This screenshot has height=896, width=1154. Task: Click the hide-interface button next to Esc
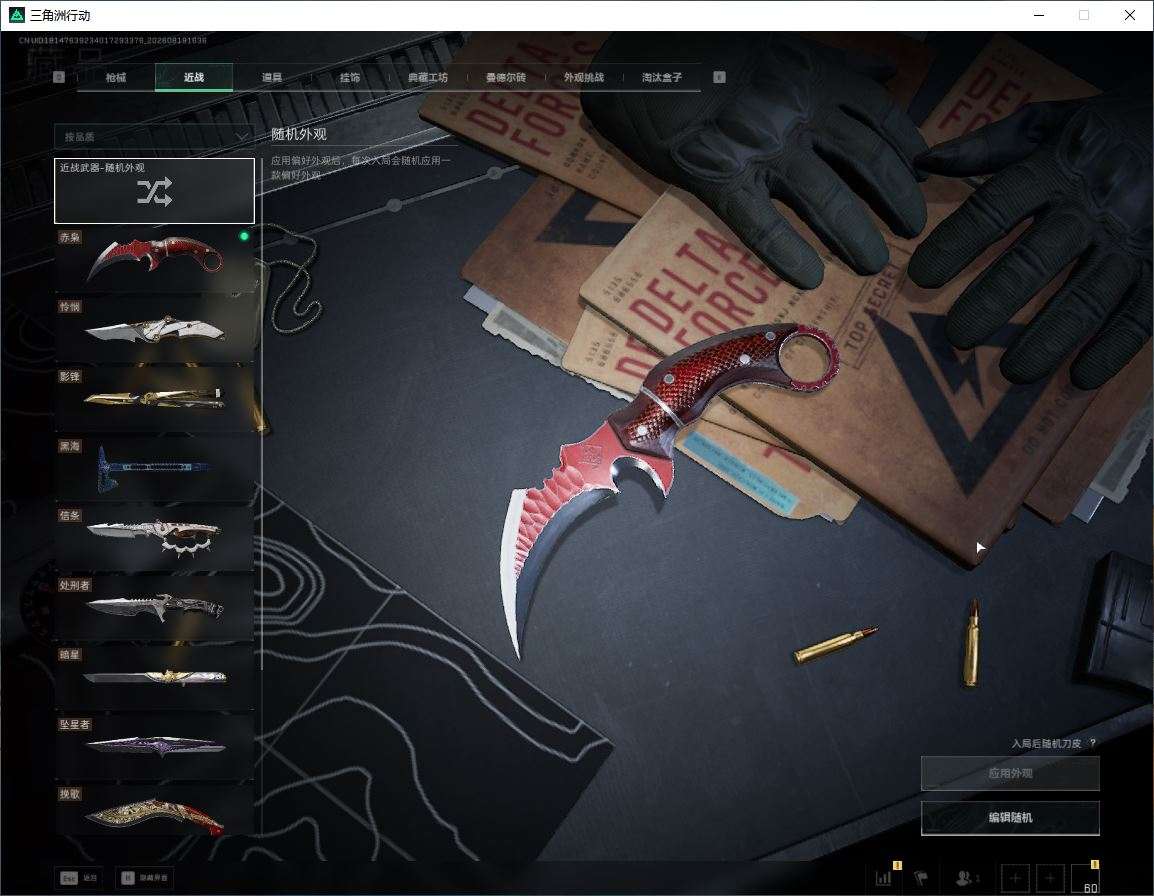click(x=145, y=878)
